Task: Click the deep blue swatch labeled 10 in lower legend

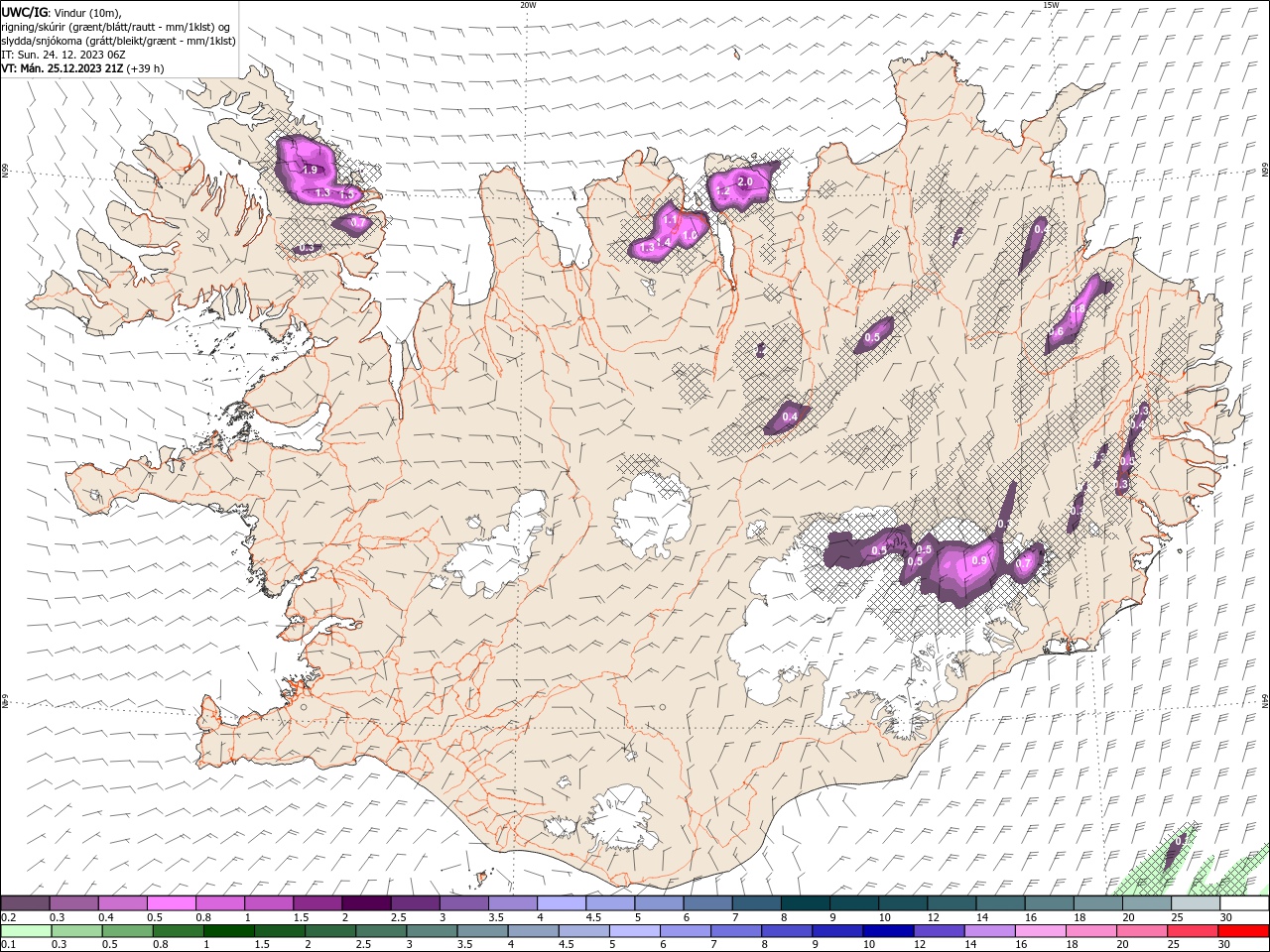Action: pyautogui.click(x=887, y=931)
